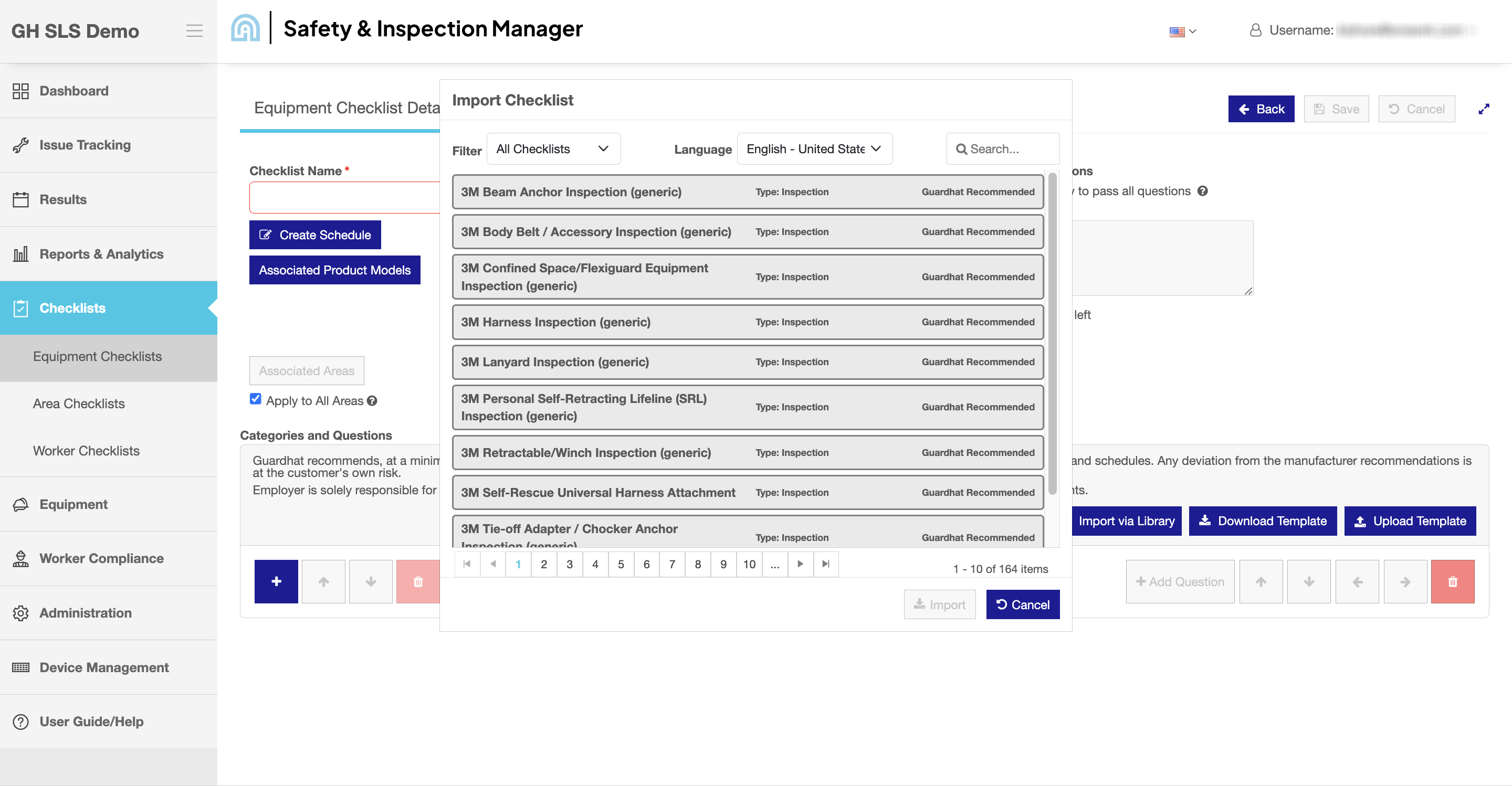Click the Cancel button in Import Checklist dialog

tap(1023, 604)
